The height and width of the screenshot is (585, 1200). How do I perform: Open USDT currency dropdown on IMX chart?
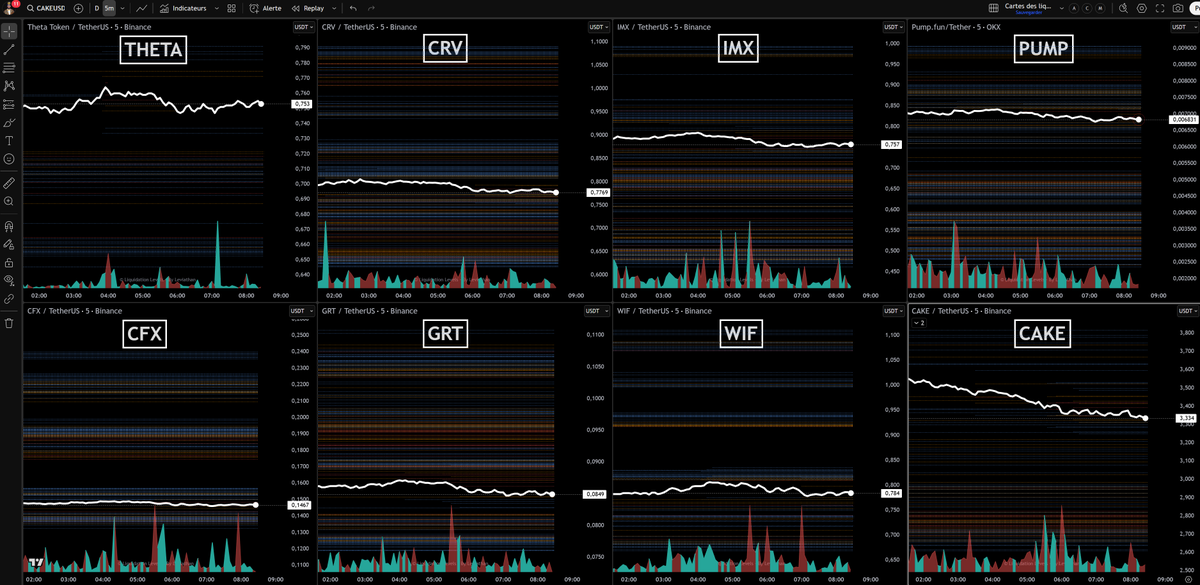[892, 27]
